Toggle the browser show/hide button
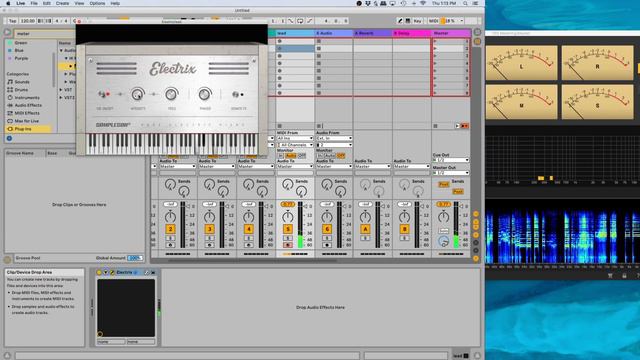 click(7, 32)
